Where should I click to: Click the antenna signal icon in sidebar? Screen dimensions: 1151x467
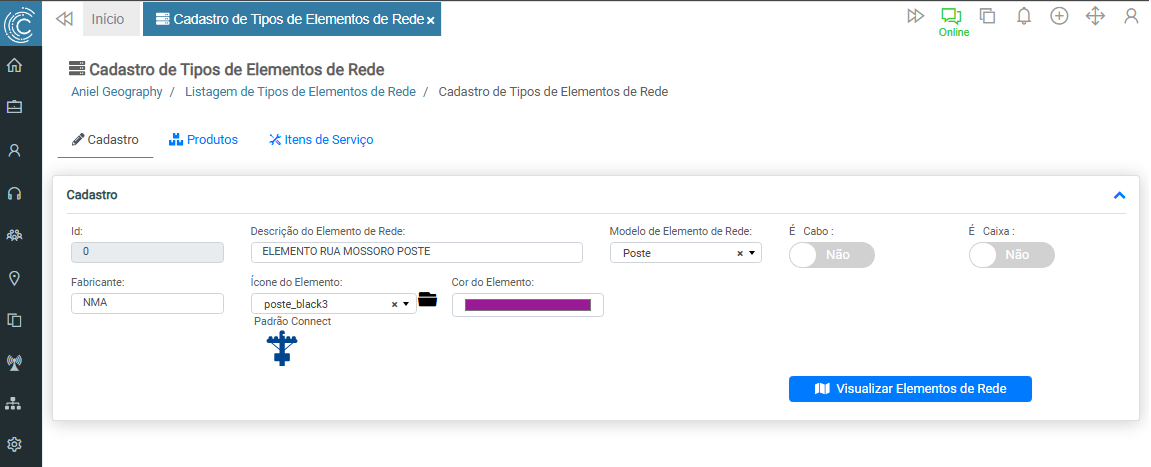[14, 362]
